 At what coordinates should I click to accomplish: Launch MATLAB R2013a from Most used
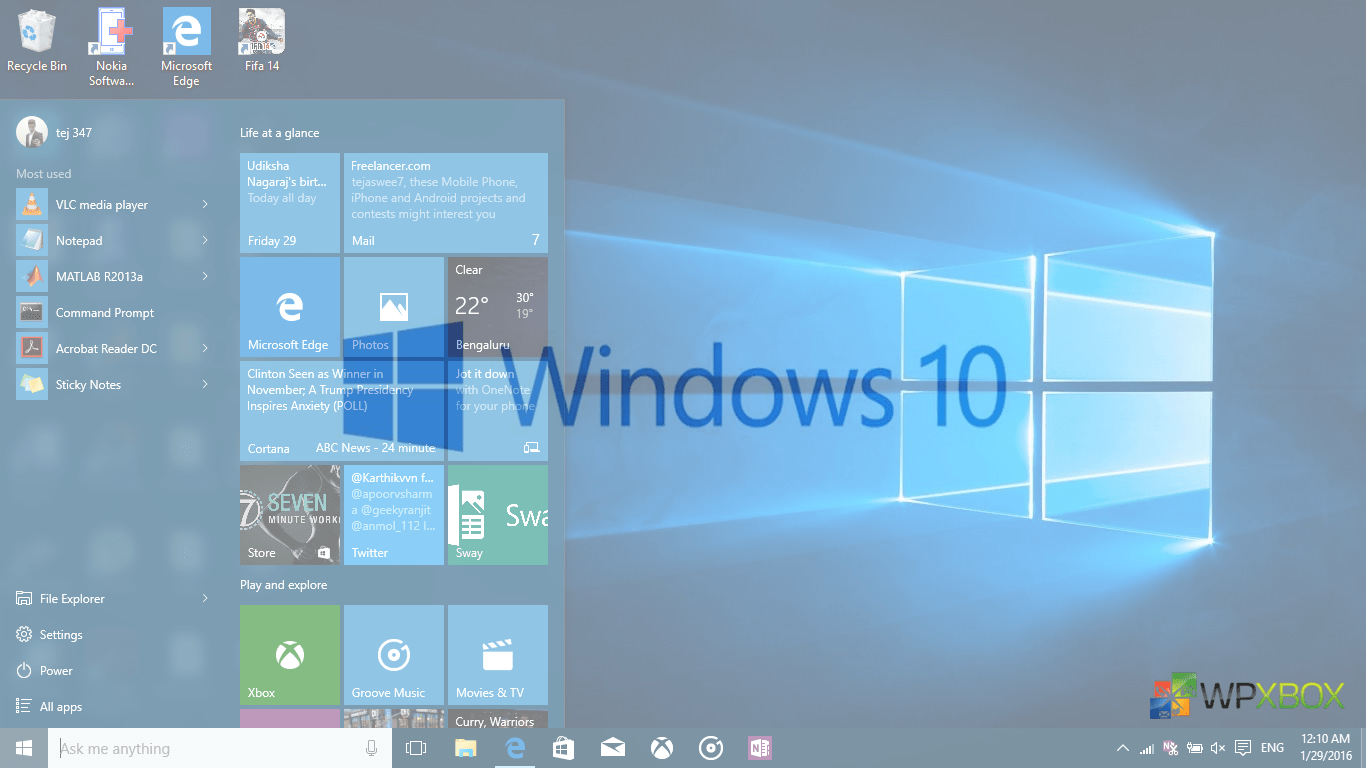tap(115, 277)
